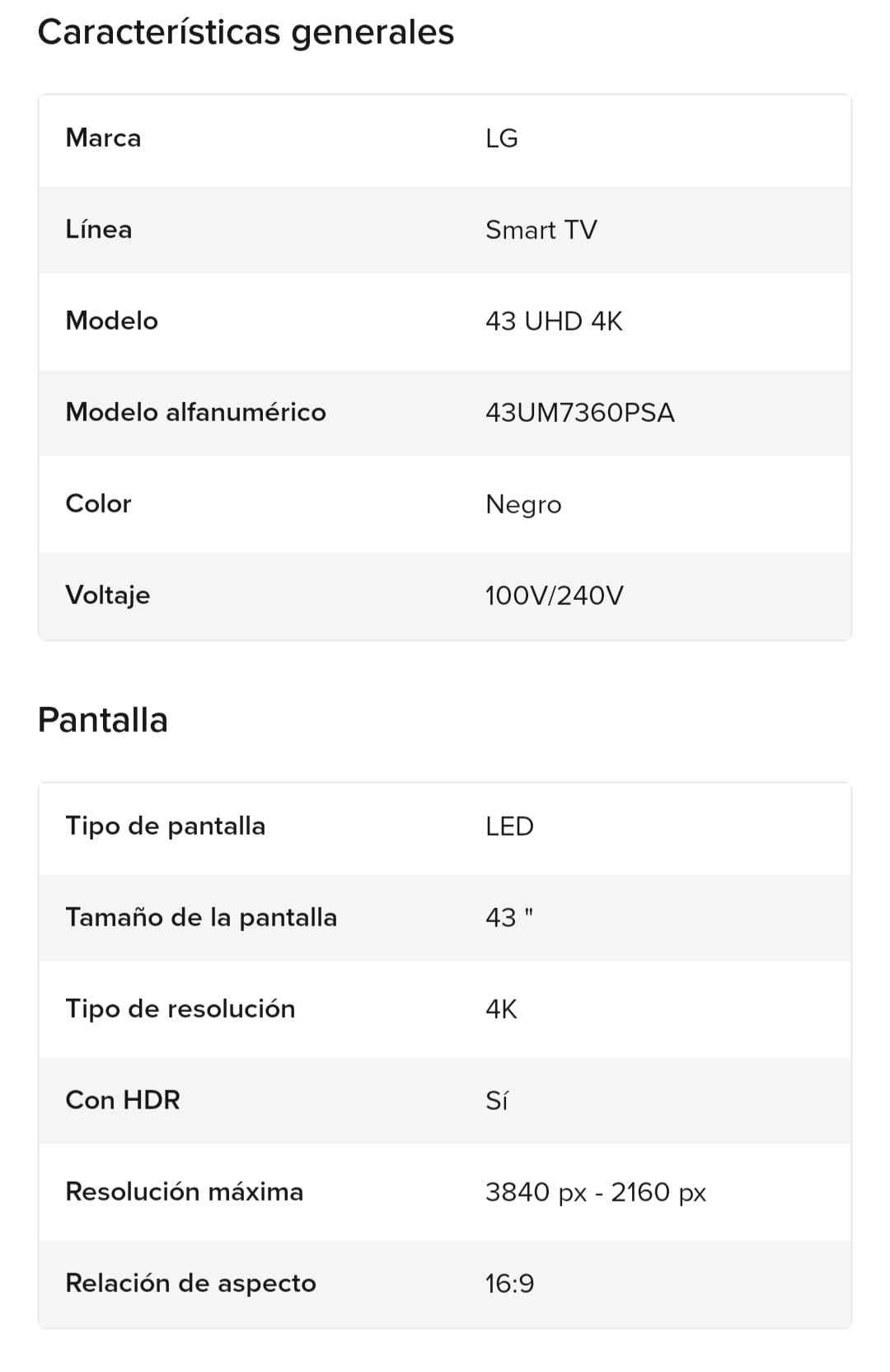Click the 4K resolution type value
This screenshot has height=1372, width=890.
click(501, 1009)
